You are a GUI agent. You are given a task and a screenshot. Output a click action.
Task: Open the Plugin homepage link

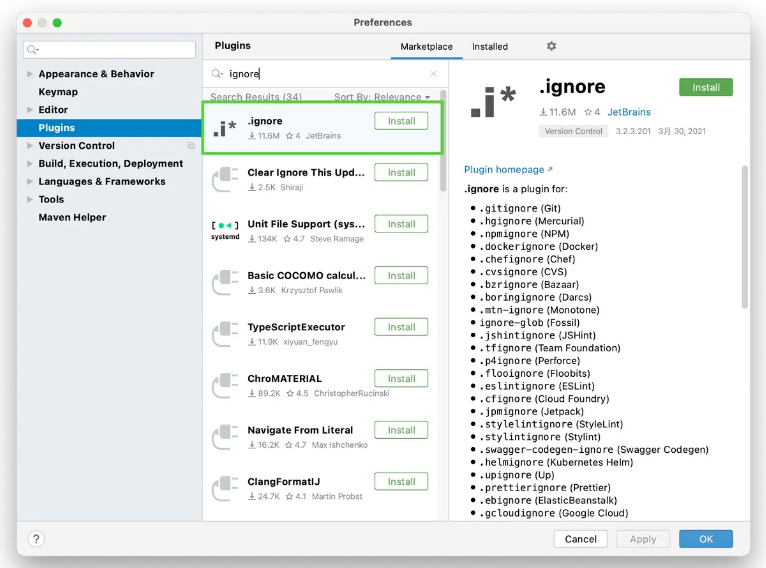[508, 169]
